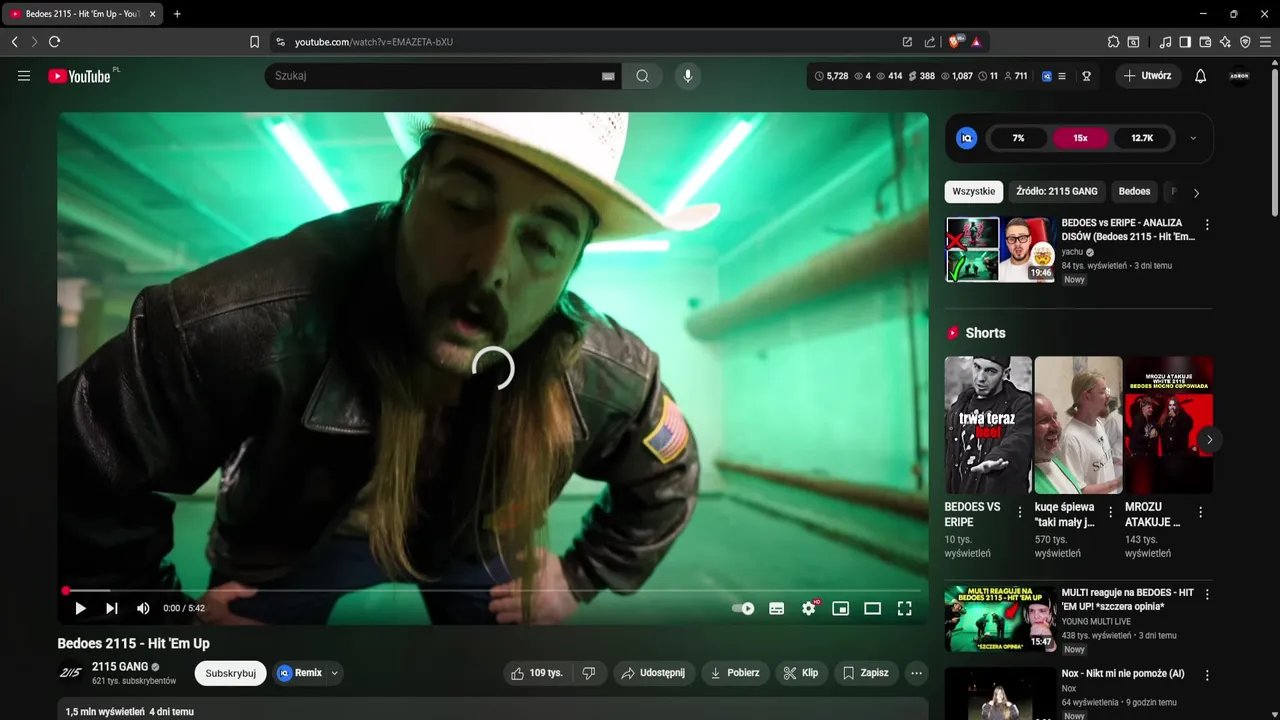Click the Brave Shields lion icon
The image size is (1280, 720).
point(954,42)
